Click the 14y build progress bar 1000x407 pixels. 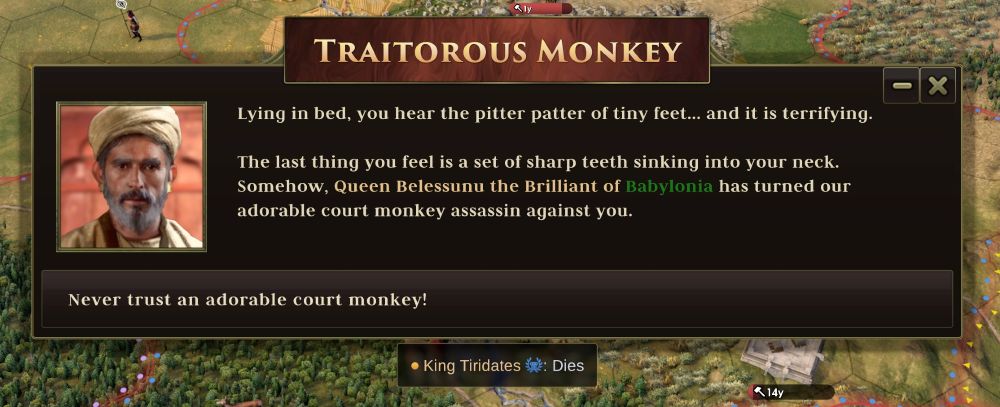(x=793, y=392)
